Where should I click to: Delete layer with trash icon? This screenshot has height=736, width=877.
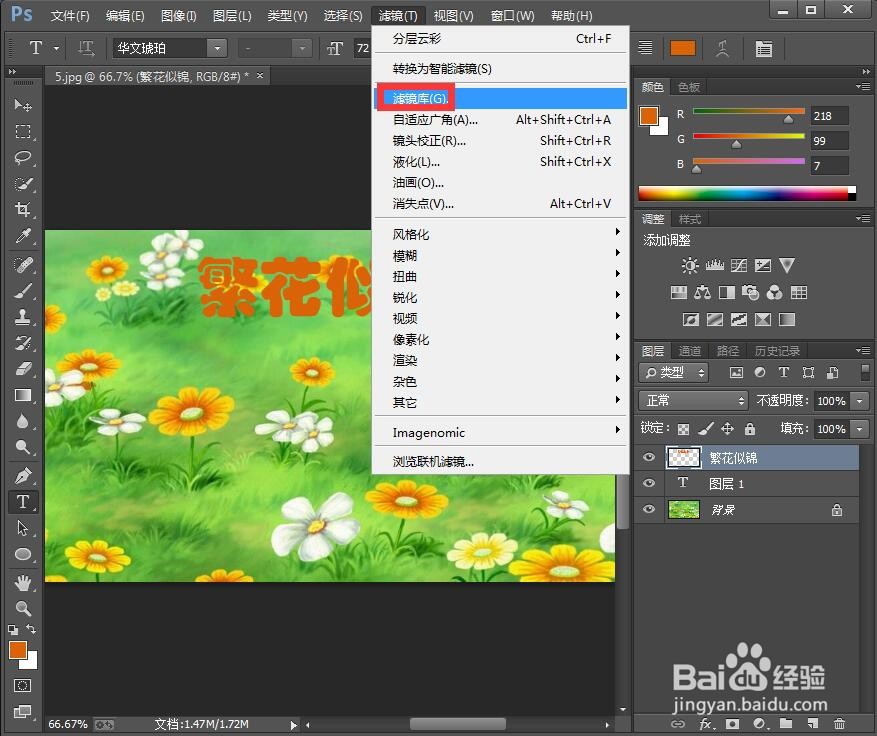click(x=839, y=724)
